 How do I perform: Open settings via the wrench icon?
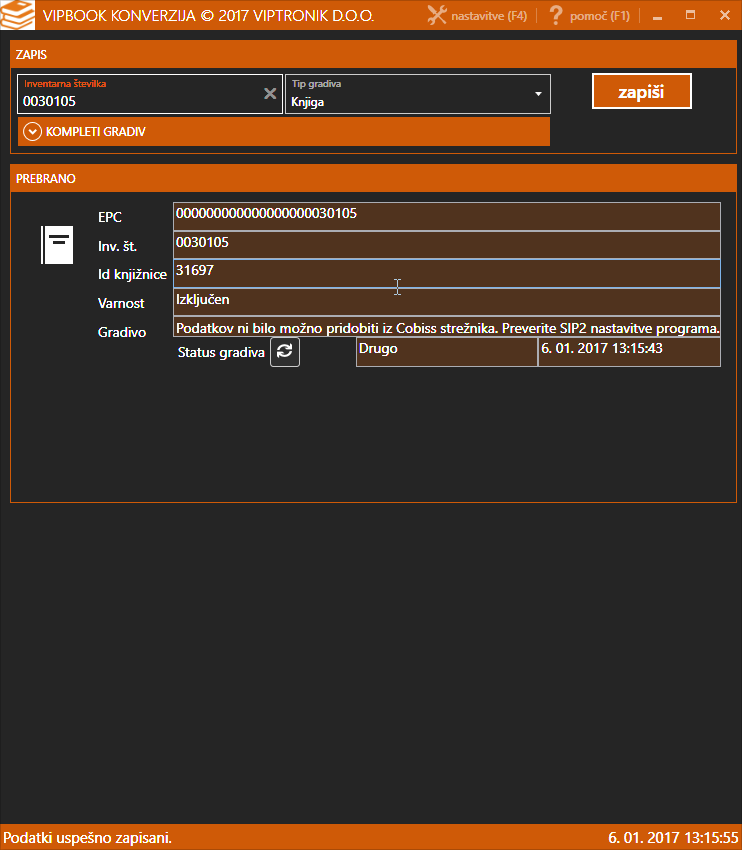coord(436,15)
